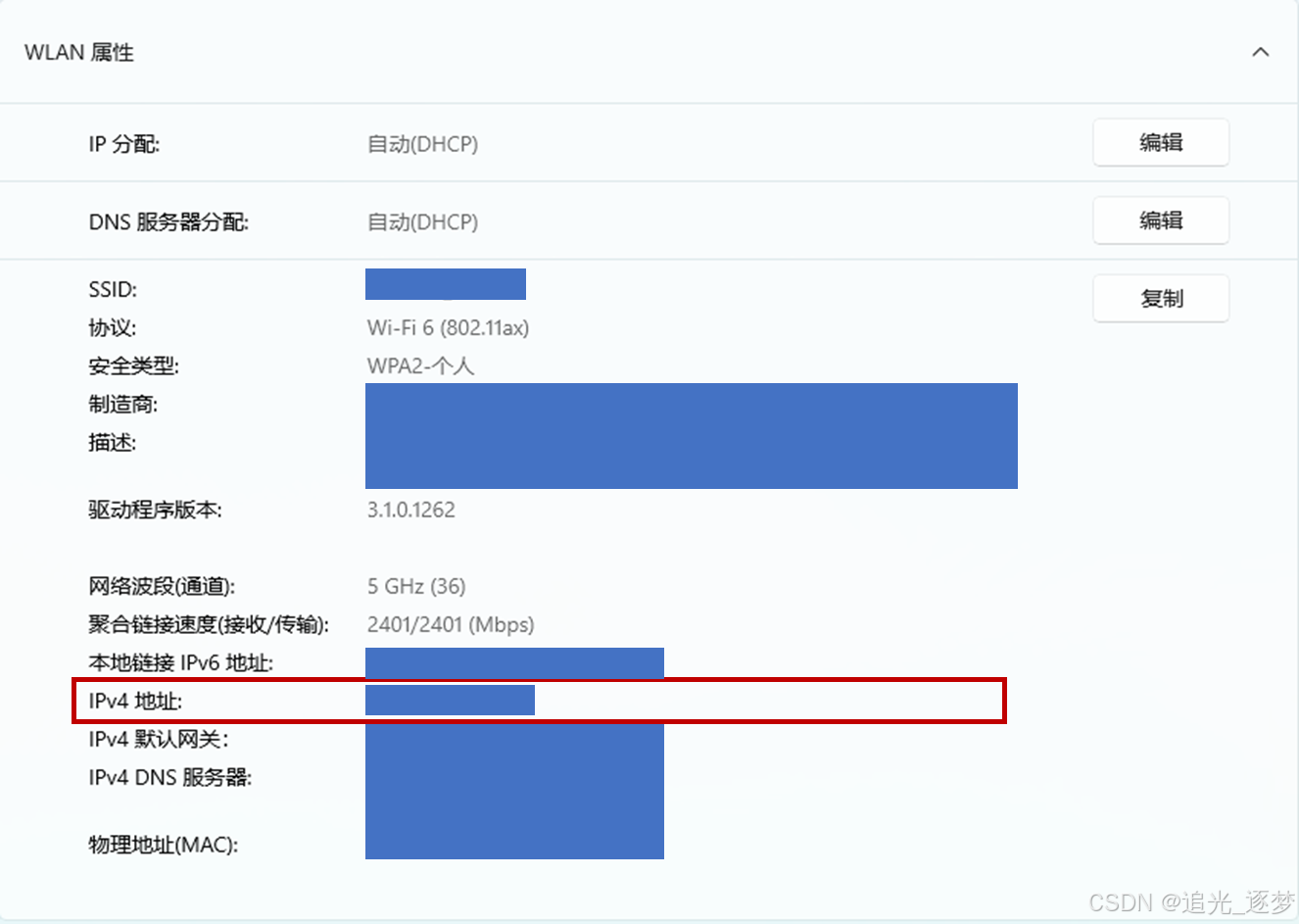Image resolution: width=1299 pixels, height=924 pixels.
Task: Click the 制造商 label
Action: [x=123, y=405]
